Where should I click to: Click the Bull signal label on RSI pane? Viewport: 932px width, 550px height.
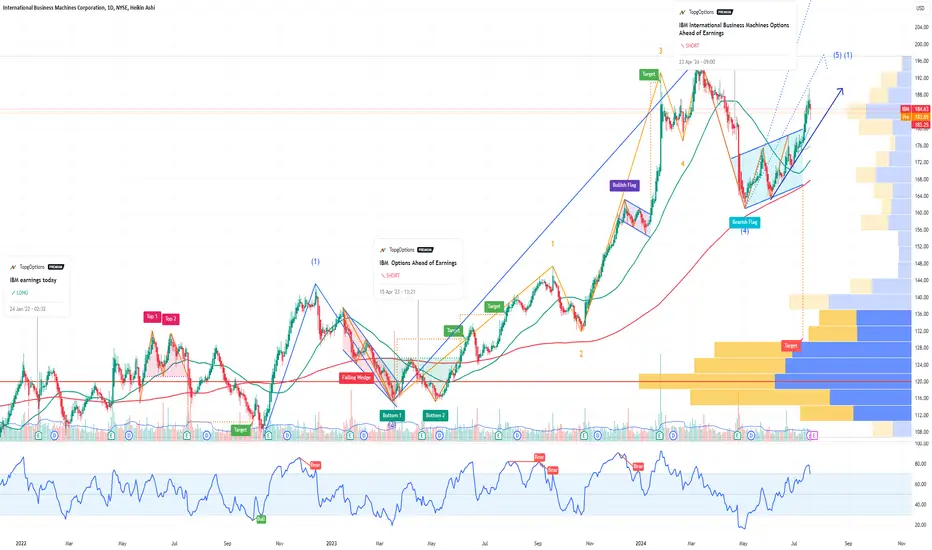260,519
